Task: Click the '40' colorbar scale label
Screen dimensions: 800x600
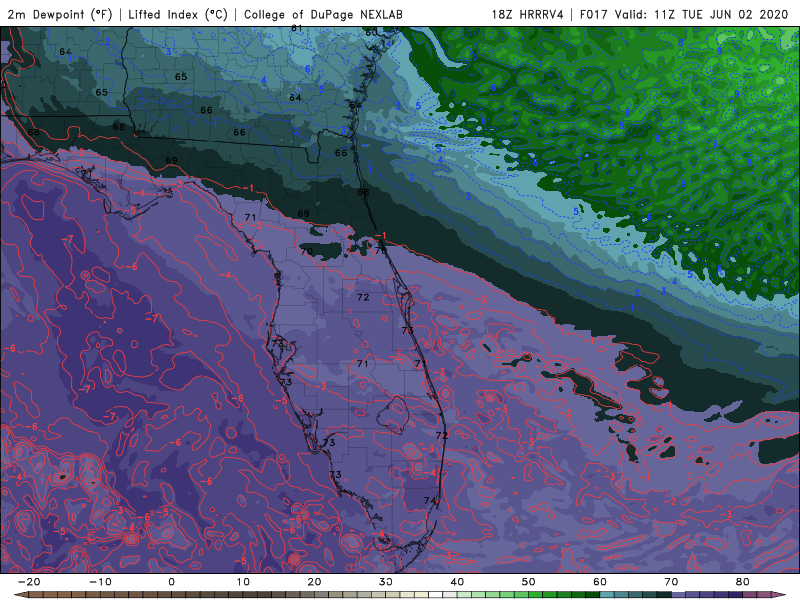Action: (457, 582)
